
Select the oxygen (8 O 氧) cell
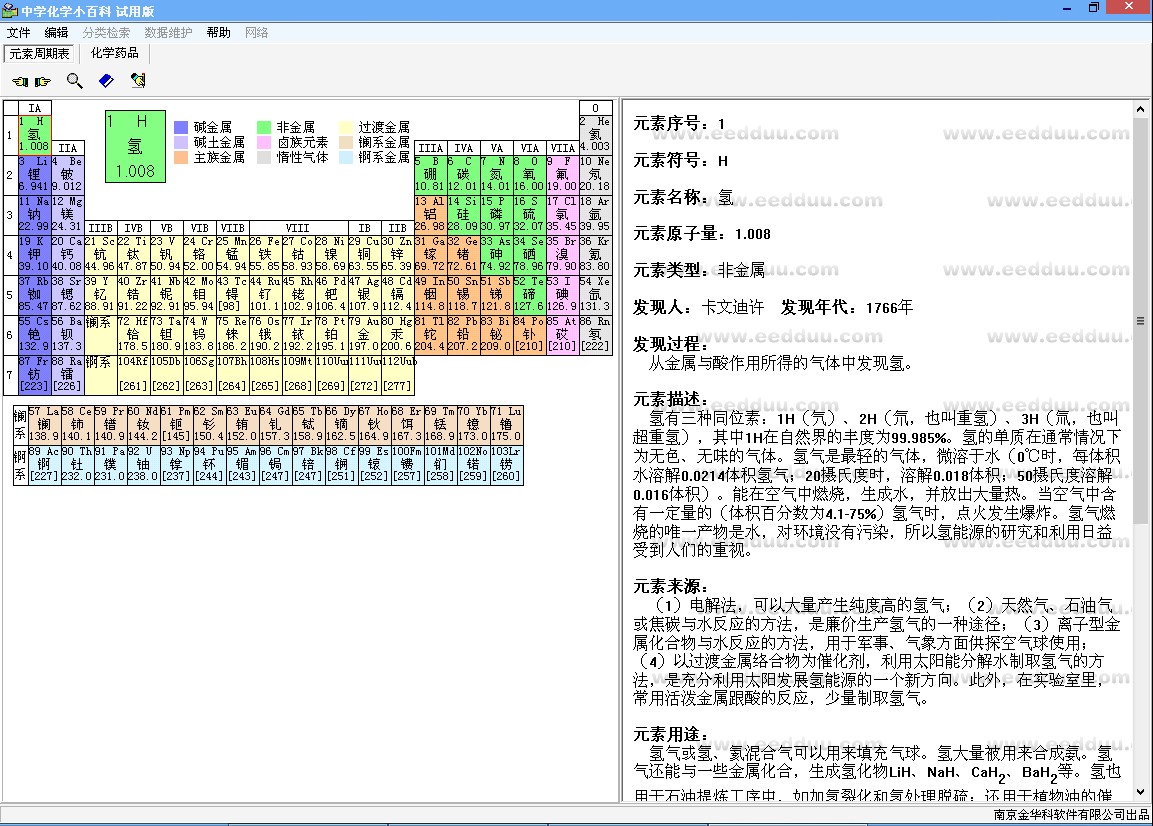pyautogui.click(x=529, y=174)
